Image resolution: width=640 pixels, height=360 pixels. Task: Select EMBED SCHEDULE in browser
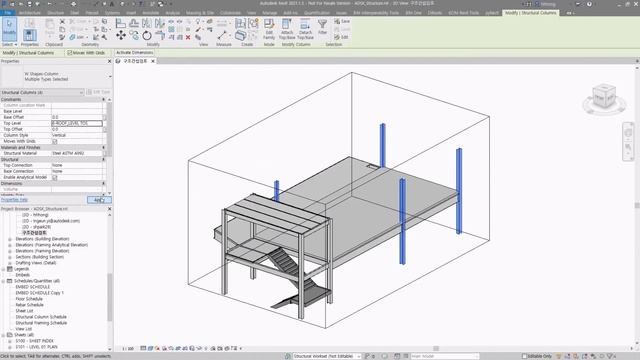click(33, 287)
